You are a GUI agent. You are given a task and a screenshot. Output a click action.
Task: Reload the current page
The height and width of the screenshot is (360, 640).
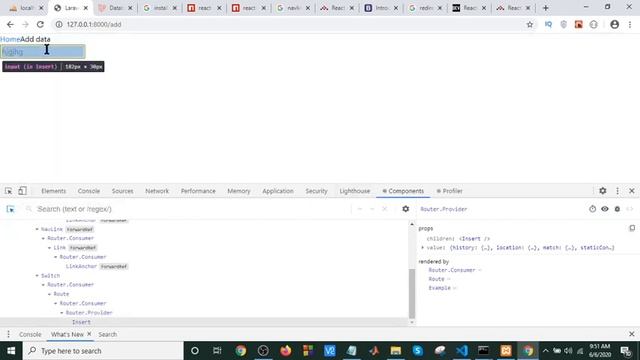coord(40,24)
